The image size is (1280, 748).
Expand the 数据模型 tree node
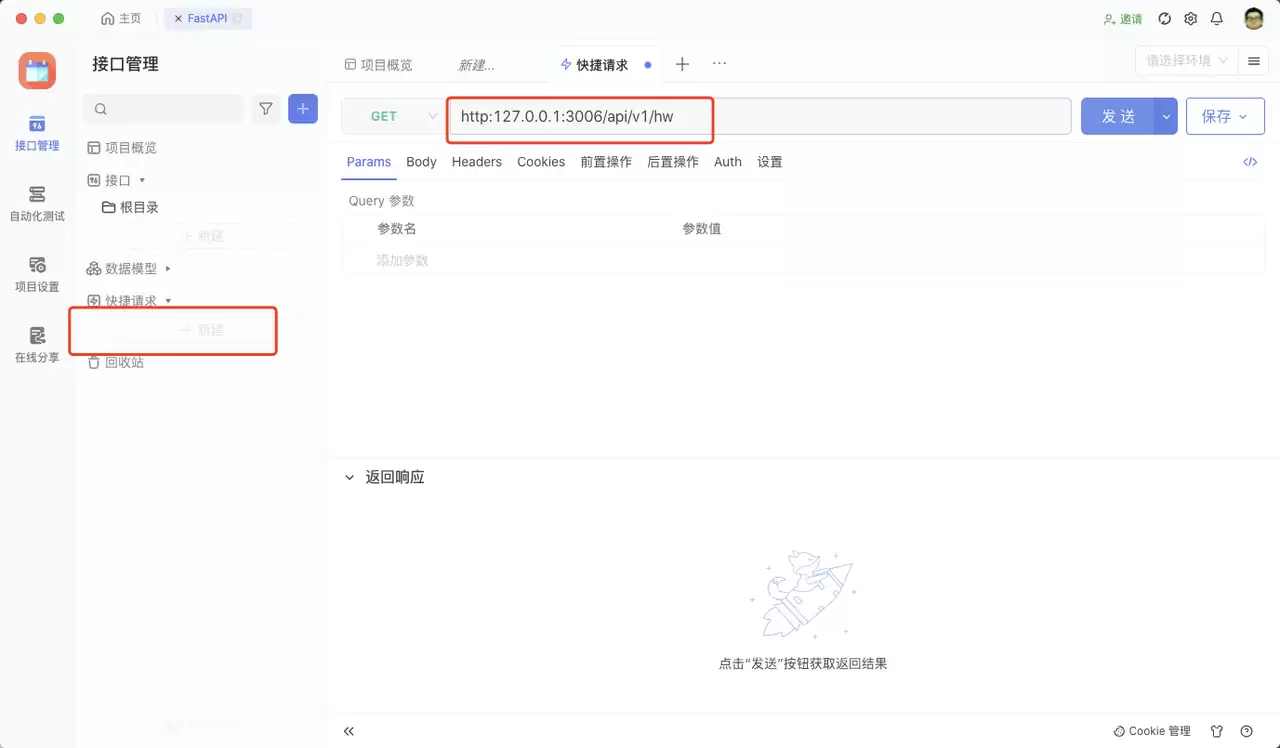coord(168,268)
